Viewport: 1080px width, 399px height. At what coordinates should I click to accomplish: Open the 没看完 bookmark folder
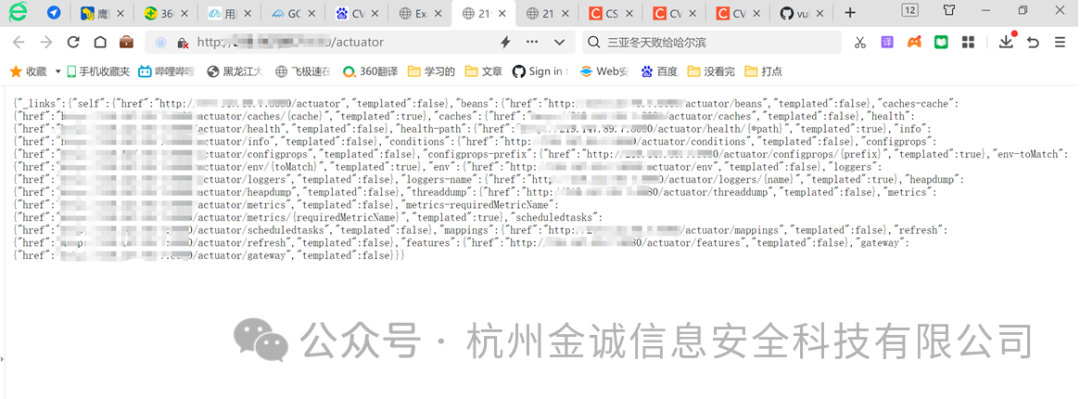[711, 71]
